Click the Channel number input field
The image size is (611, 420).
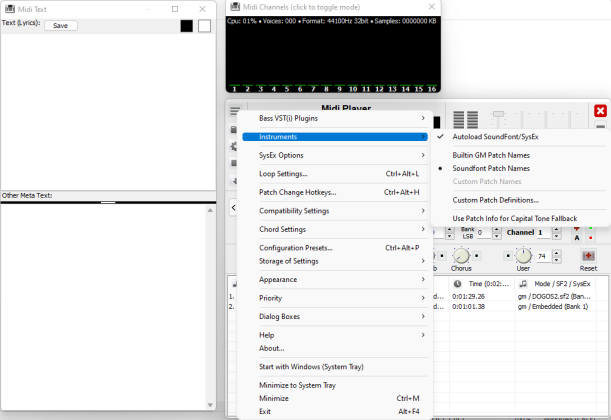coord(544,233)
